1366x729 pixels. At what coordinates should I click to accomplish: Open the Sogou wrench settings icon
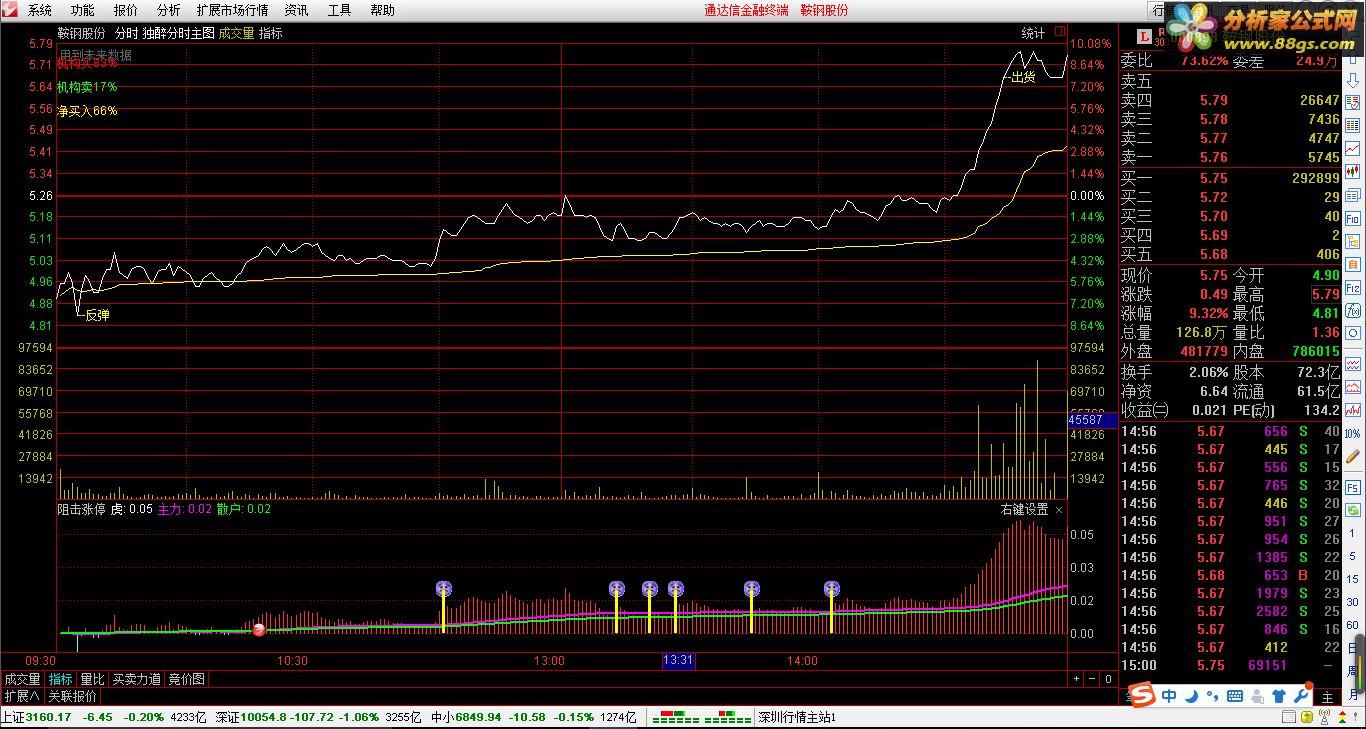1302,695
